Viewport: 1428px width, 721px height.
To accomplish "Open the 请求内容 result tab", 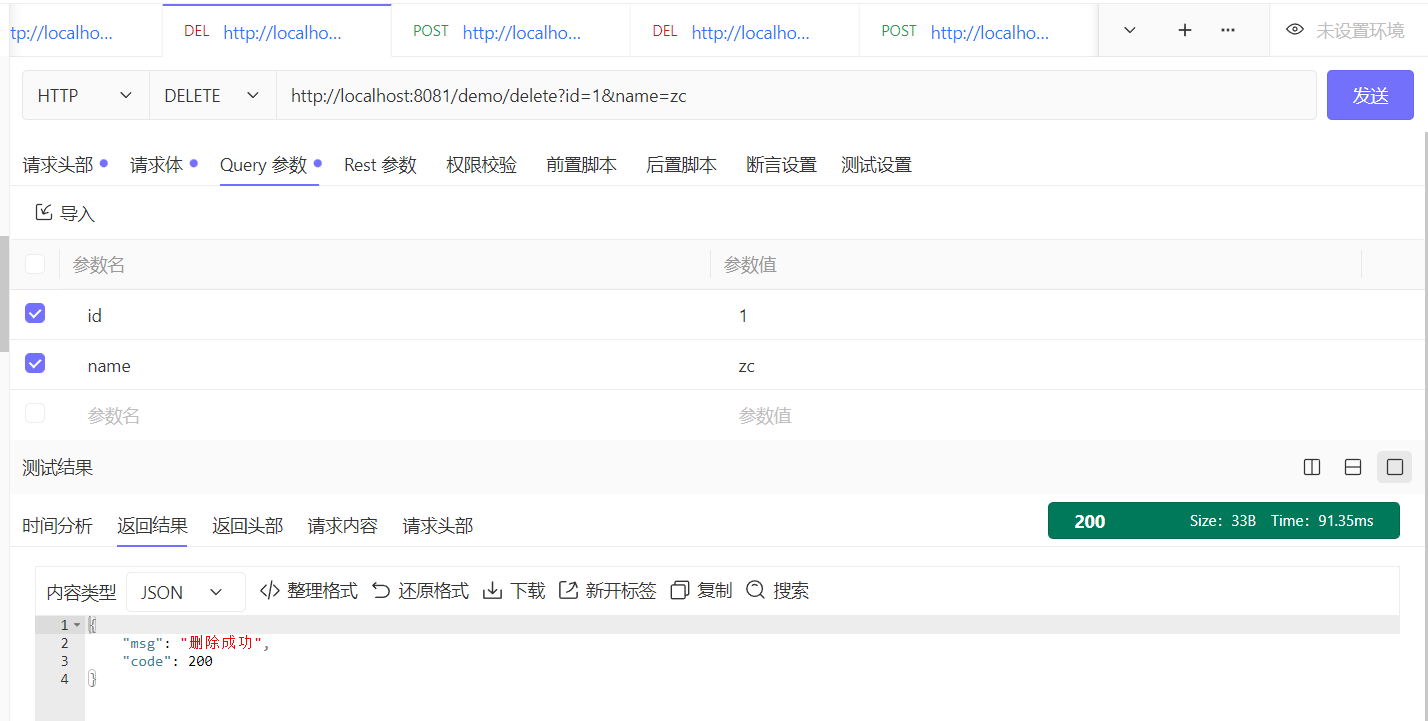I will pyautogui.click(x=343, y=526).
